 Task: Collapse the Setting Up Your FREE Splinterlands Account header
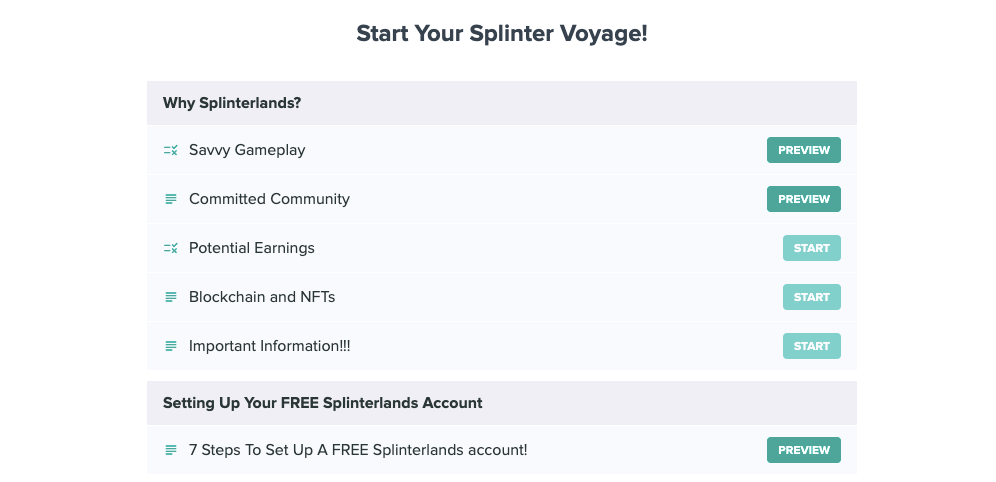click(502, 403)
